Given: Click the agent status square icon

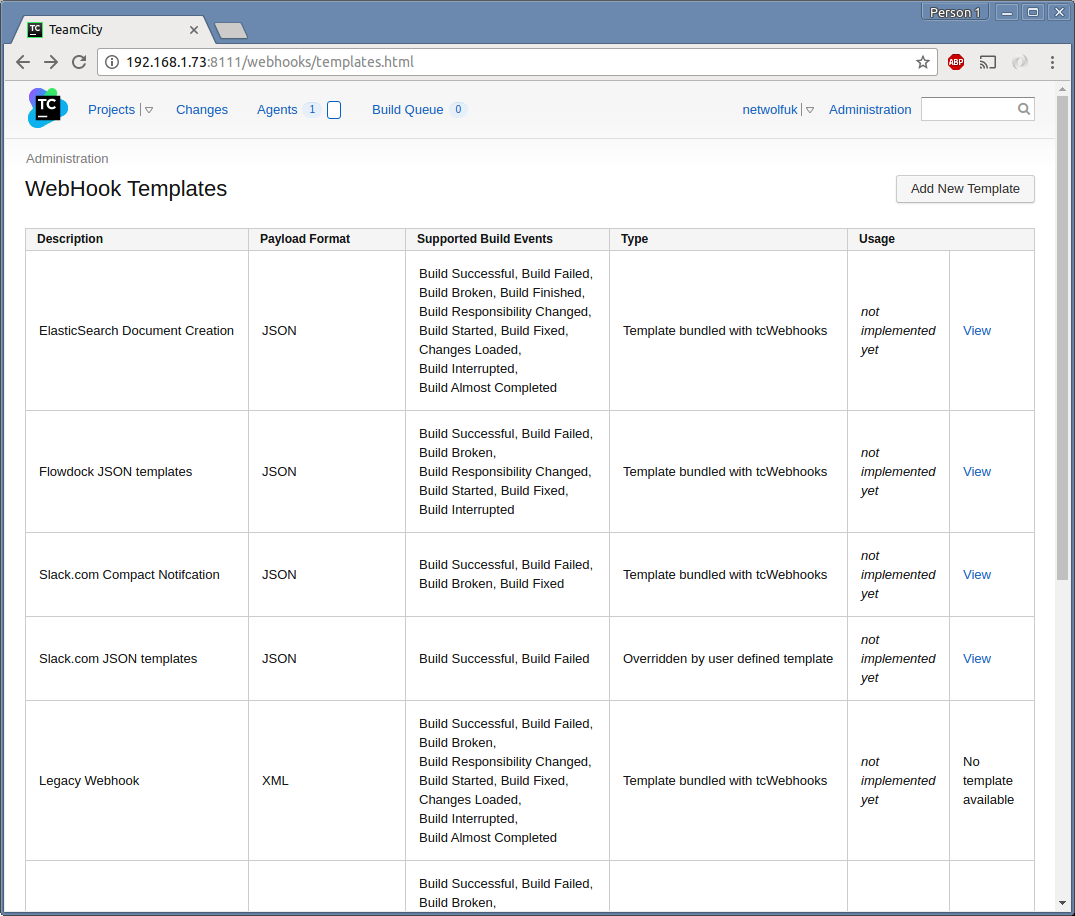Looking at the screenshot, I should click(x=334, y=110).
